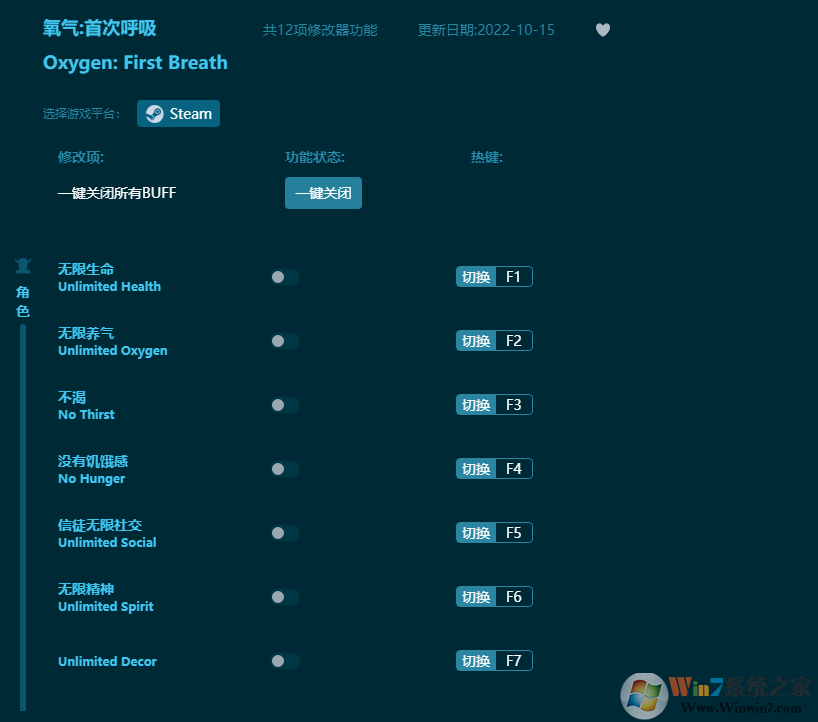Enable the Unlimited Spirit toggle

[284, 597]
